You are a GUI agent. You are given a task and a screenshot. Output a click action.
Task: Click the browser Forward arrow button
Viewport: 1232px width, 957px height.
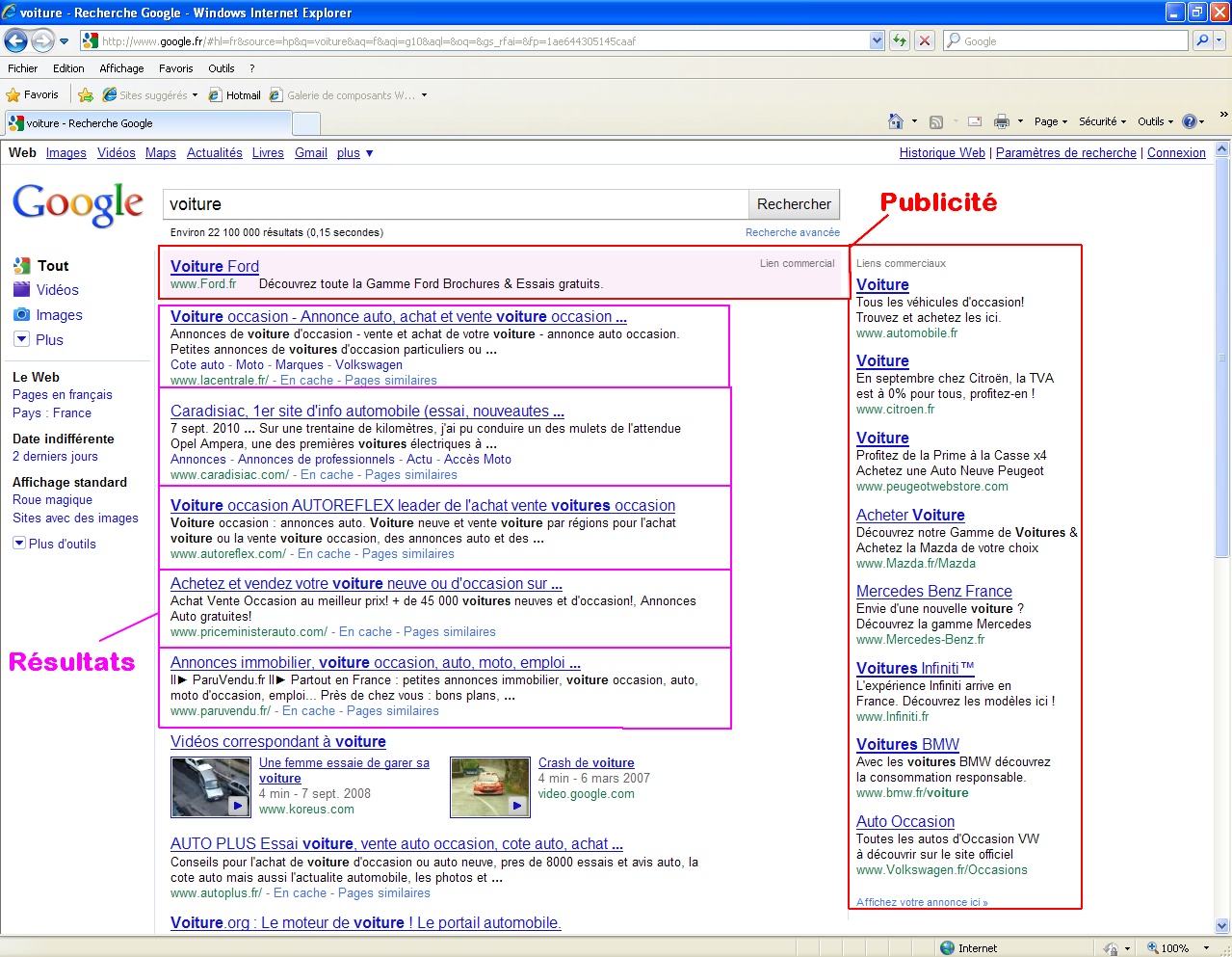42,40
